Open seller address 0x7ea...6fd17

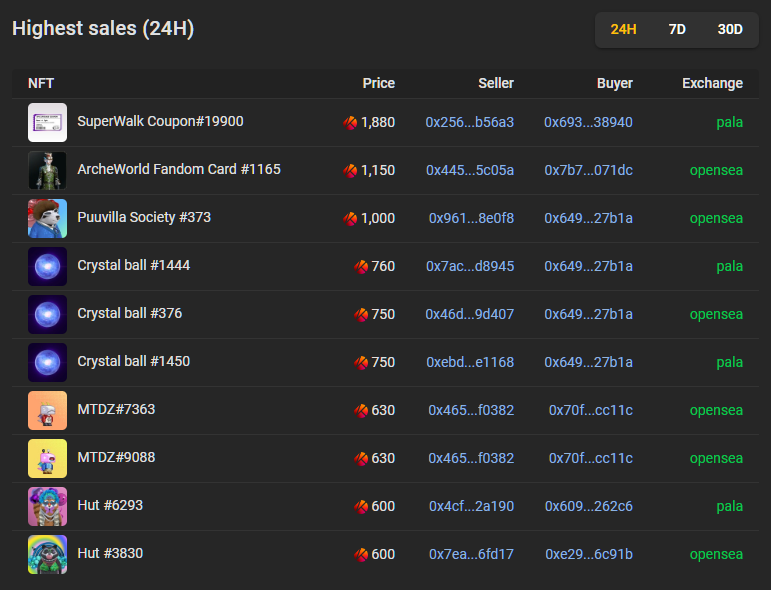472,555
